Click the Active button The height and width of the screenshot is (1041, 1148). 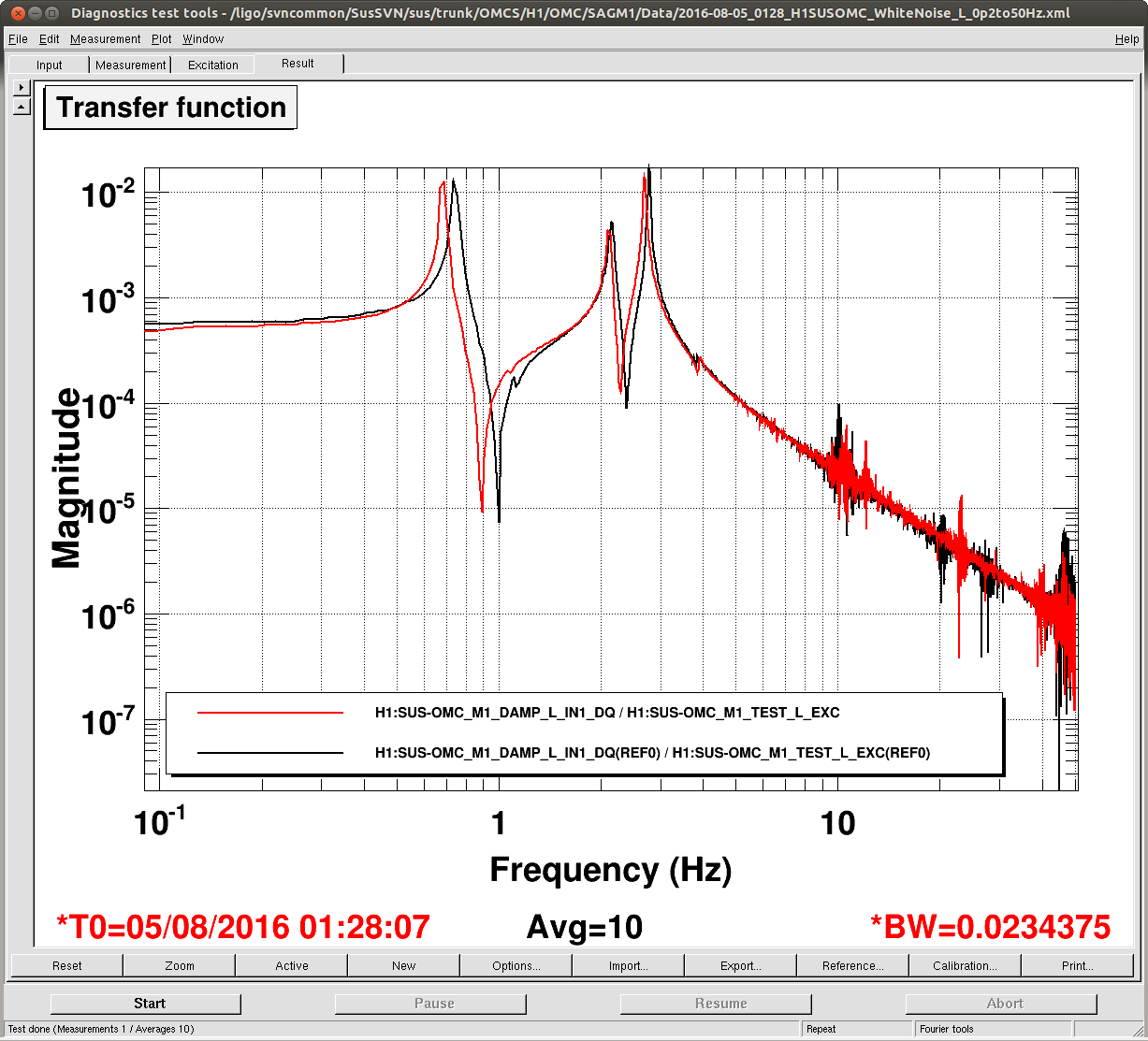point(291,965)
